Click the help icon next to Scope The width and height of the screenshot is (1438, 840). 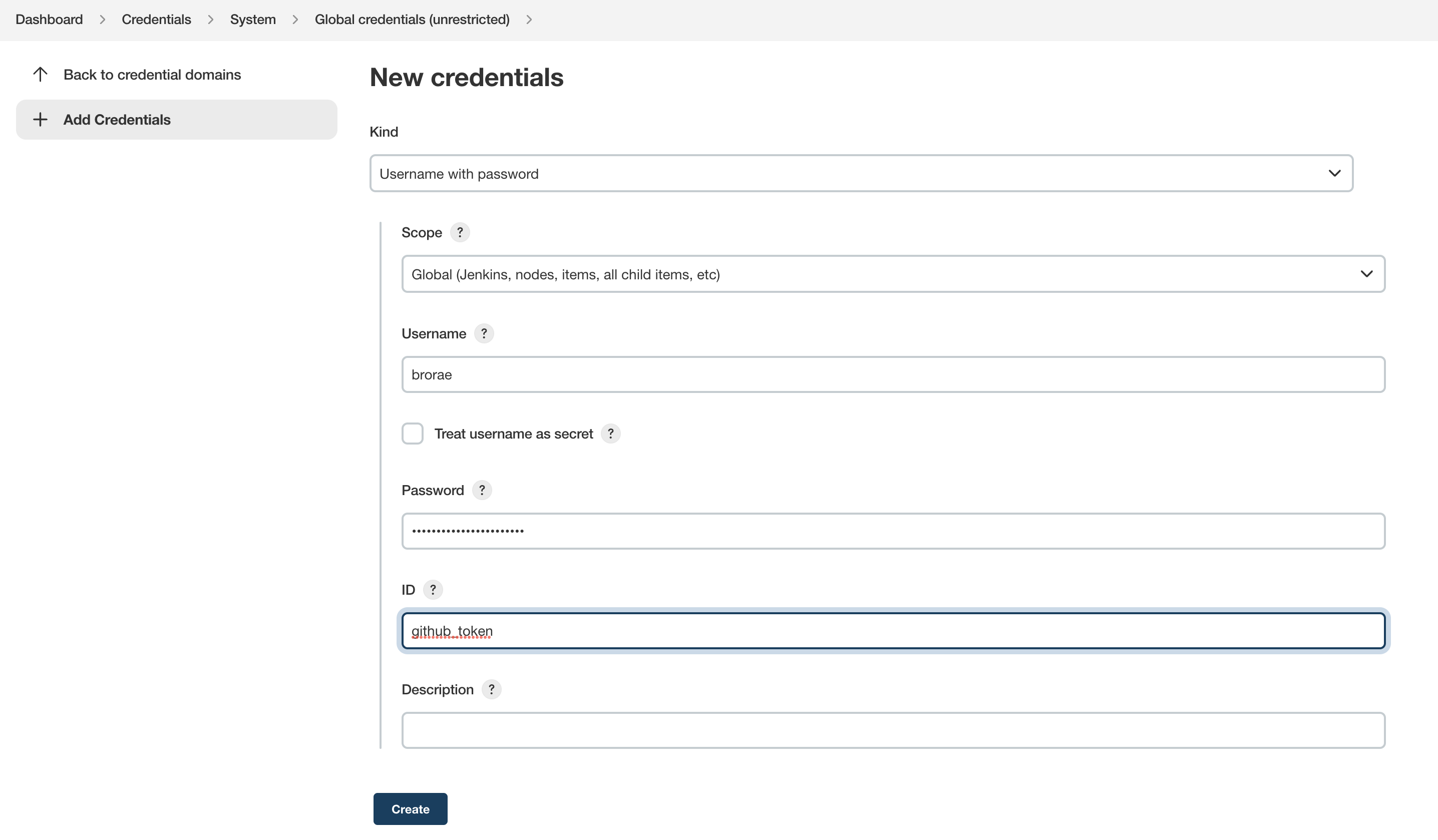pos(459,232)
